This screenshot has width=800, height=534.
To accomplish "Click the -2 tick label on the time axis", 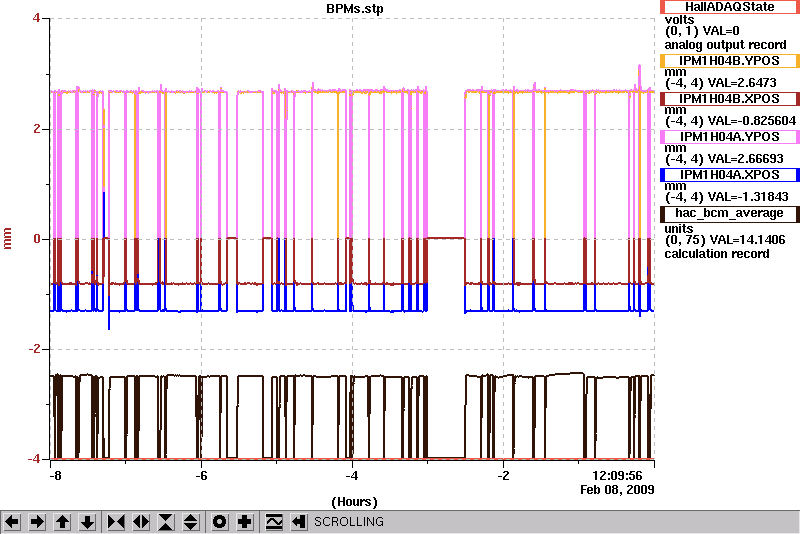I will pos(503,476).
